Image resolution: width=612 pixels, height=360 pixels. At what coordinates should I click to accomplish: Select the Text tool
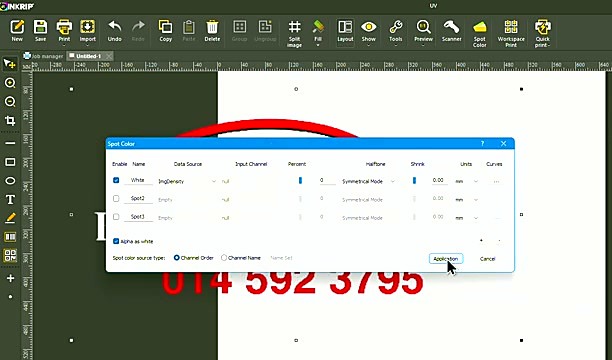click(x=10, y=200)
